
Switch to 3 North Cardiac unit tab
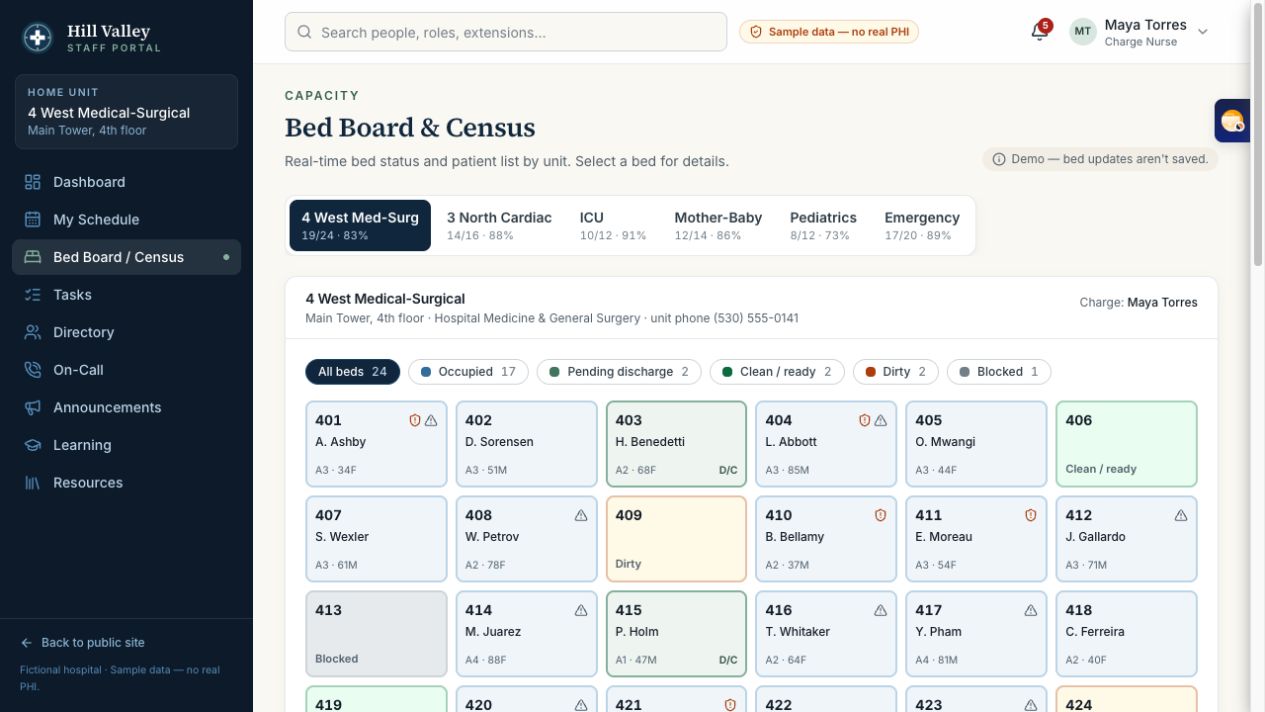coord(499,225)
